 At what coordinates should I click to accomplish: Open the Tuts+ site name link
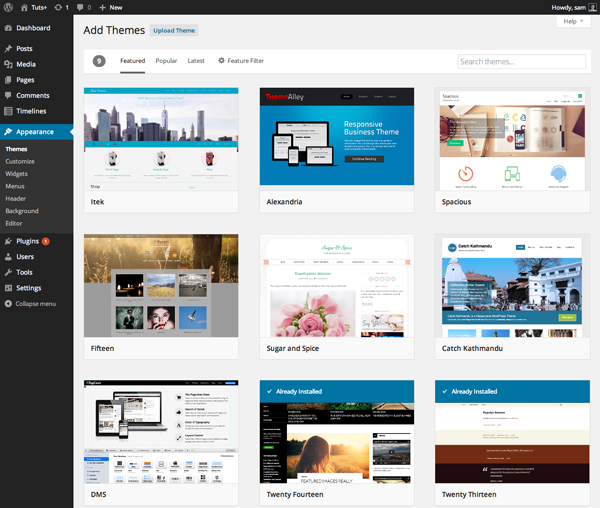[39, 7]
